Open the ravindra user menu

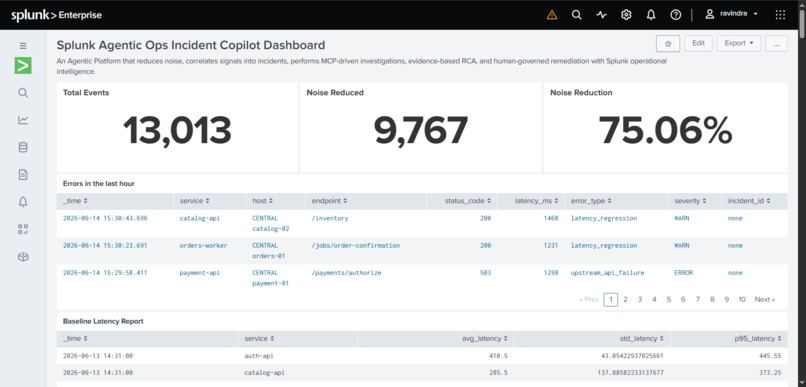coord(731,14)
